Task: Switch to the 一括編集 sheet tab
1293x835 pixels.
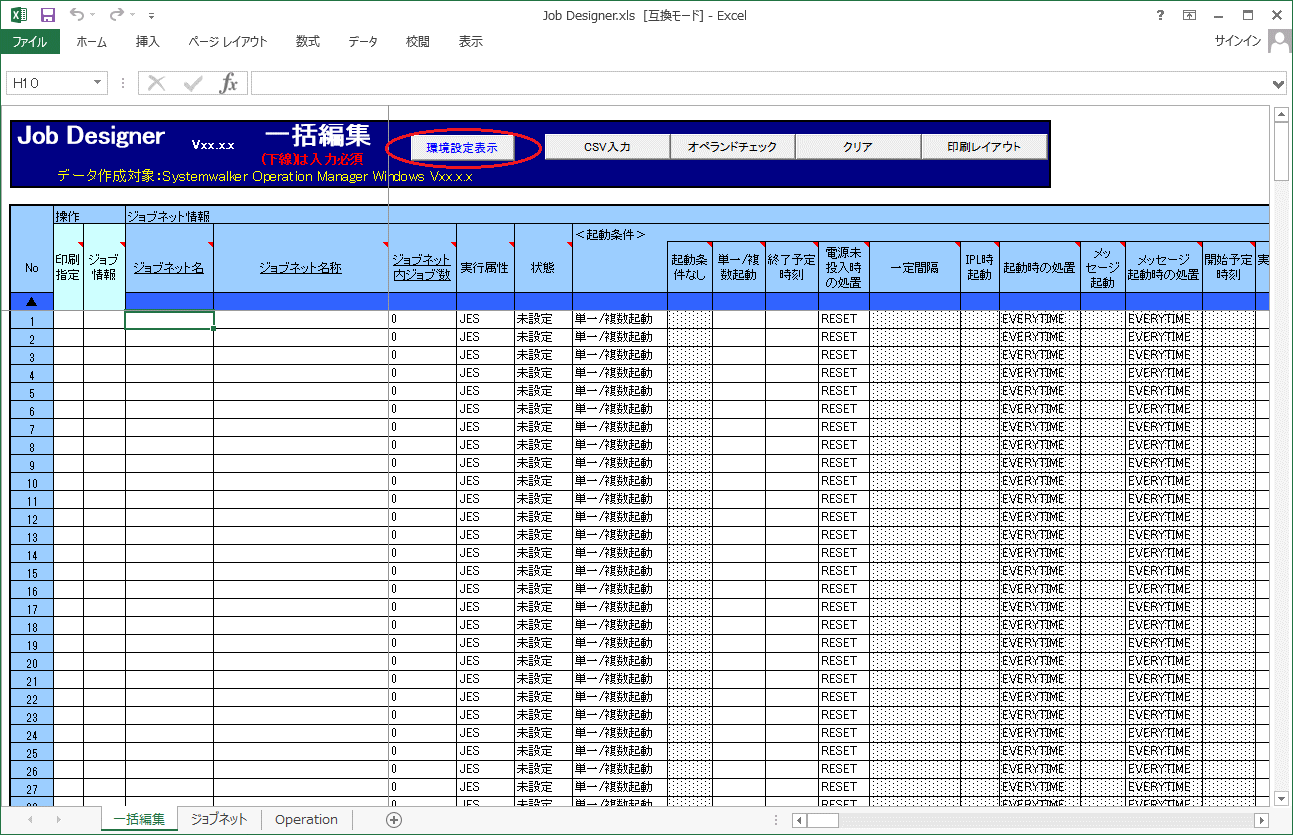Action: 139,819
